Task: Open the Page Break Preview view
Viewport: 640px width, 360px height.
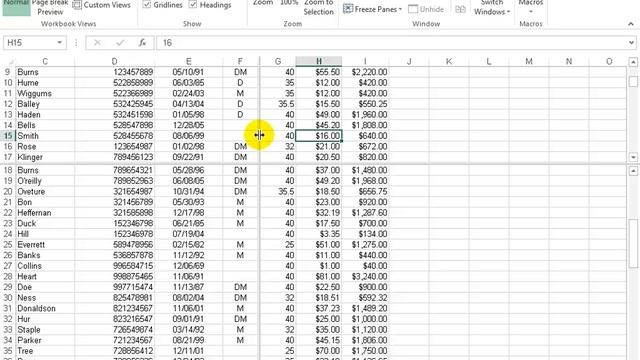Action: 50,8
